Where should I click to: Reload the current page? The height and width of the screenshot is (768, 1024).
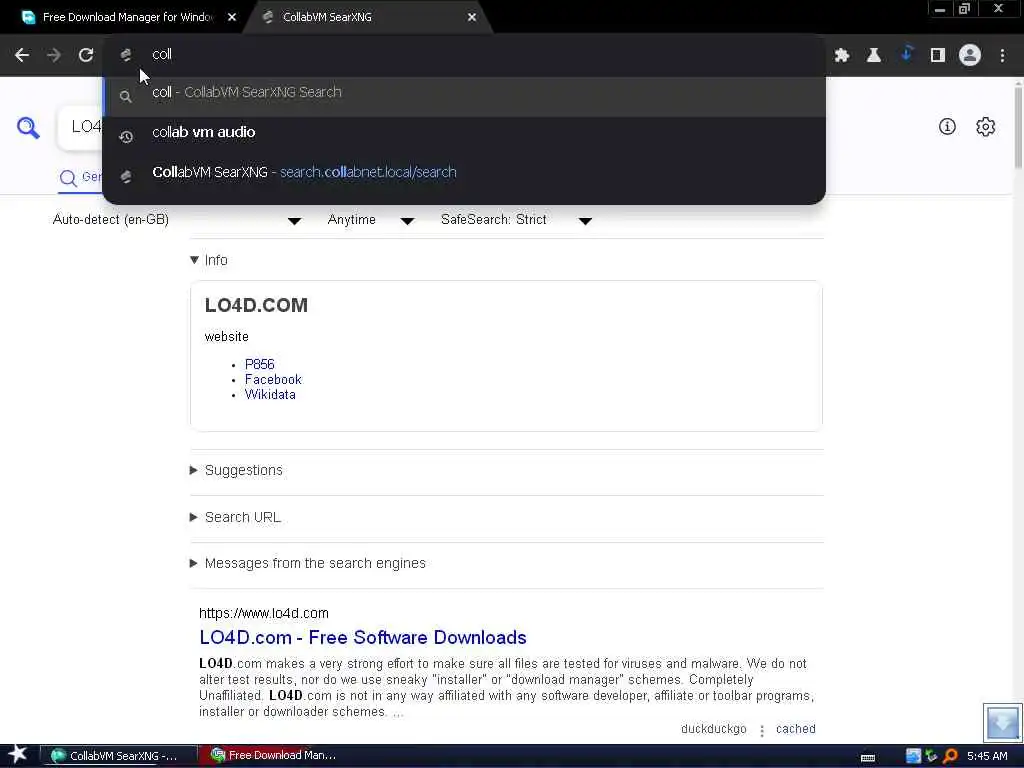[x=86, y=55]
